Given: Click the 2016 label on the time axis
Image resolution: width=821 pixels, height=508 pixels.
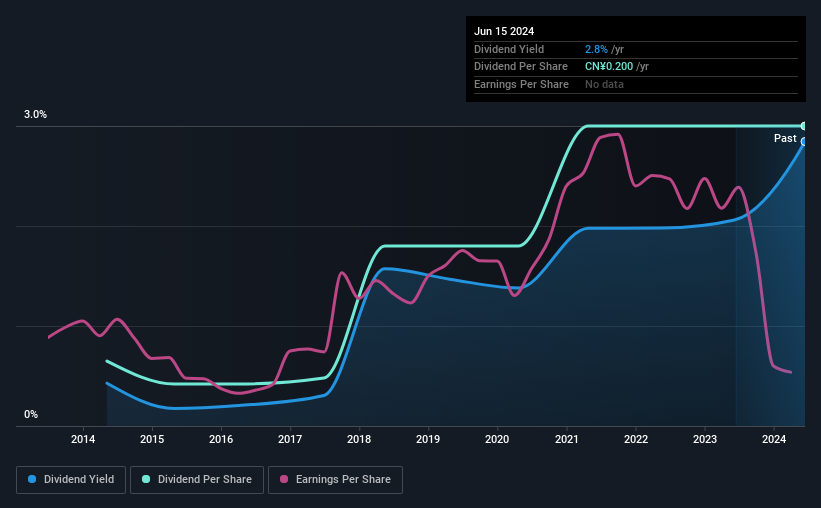Looking at the screenshot, I should (x=221, y=439).
